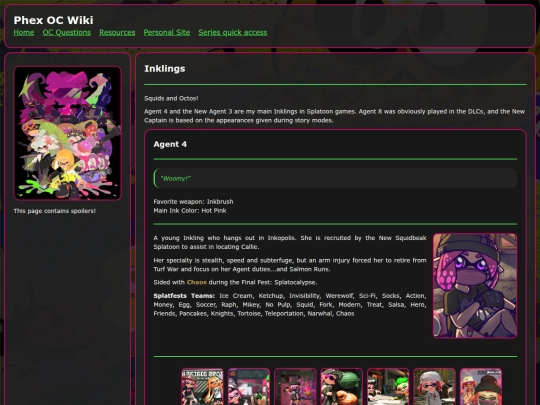Open Series quick access link
Image resolution: width=540 pixels, height=405 pixels.
pyautogui.click(x=233, y=32)
